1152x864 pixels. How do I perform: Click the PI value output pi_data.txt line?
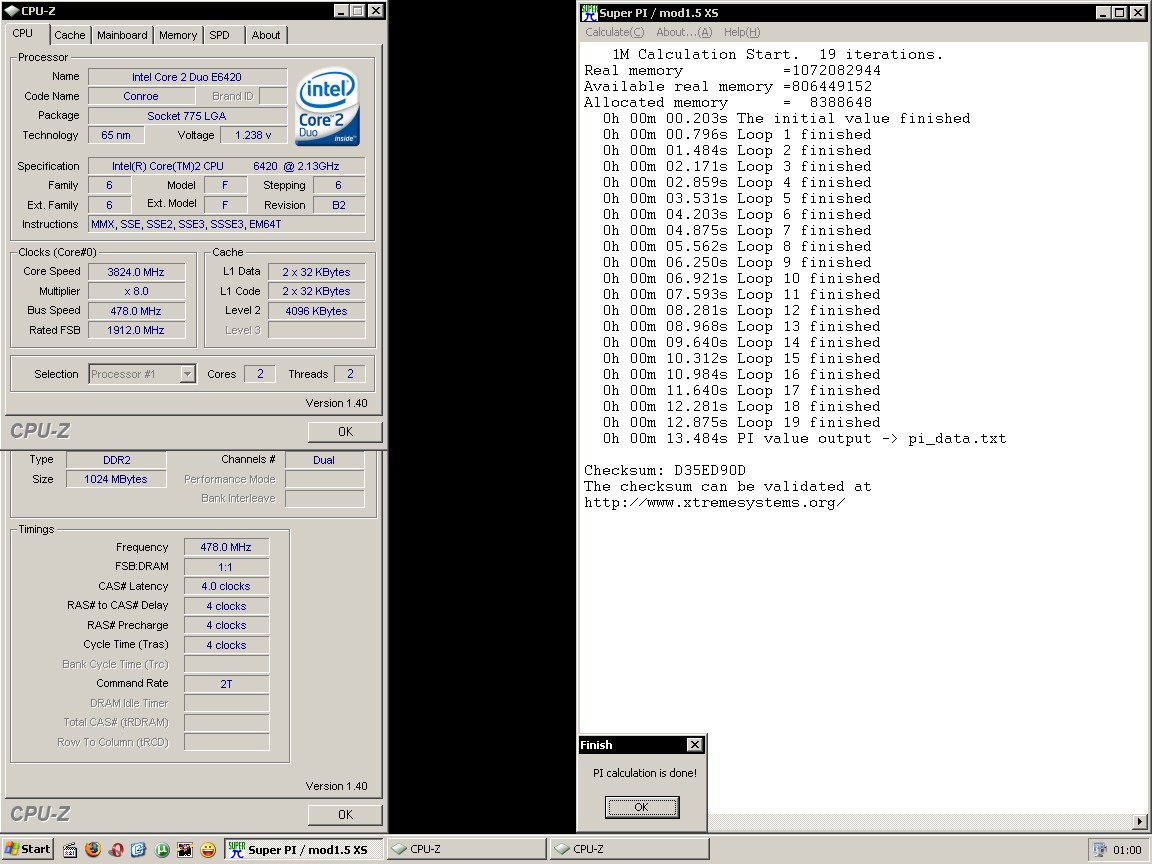coord(804,439)
